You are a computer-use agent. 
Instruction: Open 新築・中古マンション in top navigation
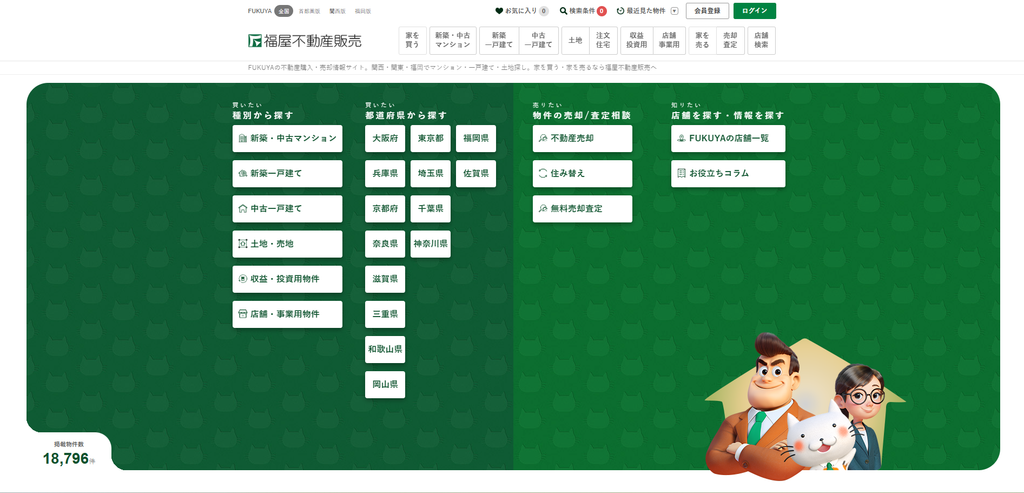tap(453, 40)
